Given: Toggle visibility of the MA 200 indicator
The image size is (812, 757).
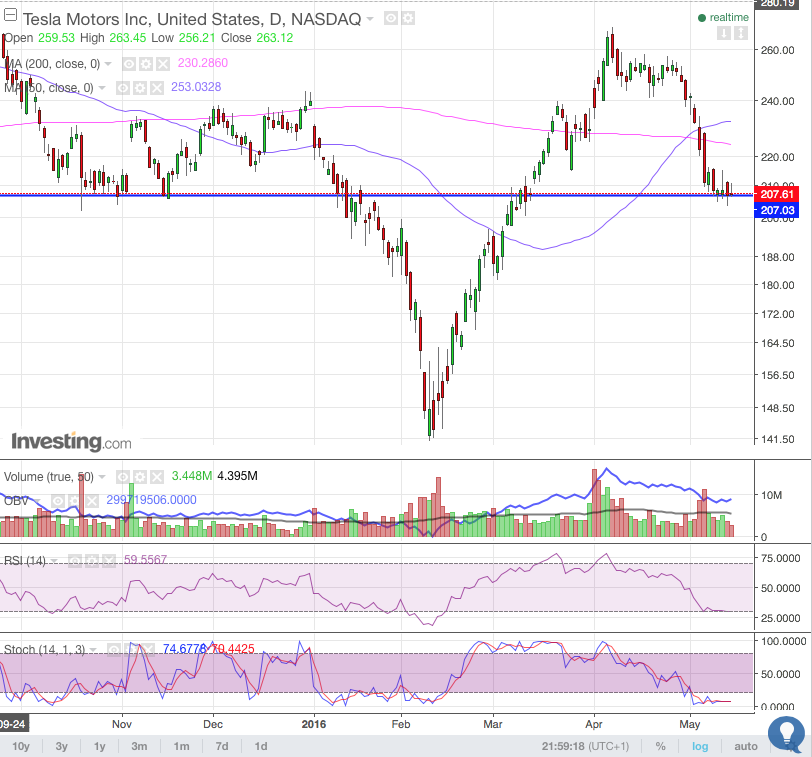Looking at the screenshot, I should tap(129, 64).
